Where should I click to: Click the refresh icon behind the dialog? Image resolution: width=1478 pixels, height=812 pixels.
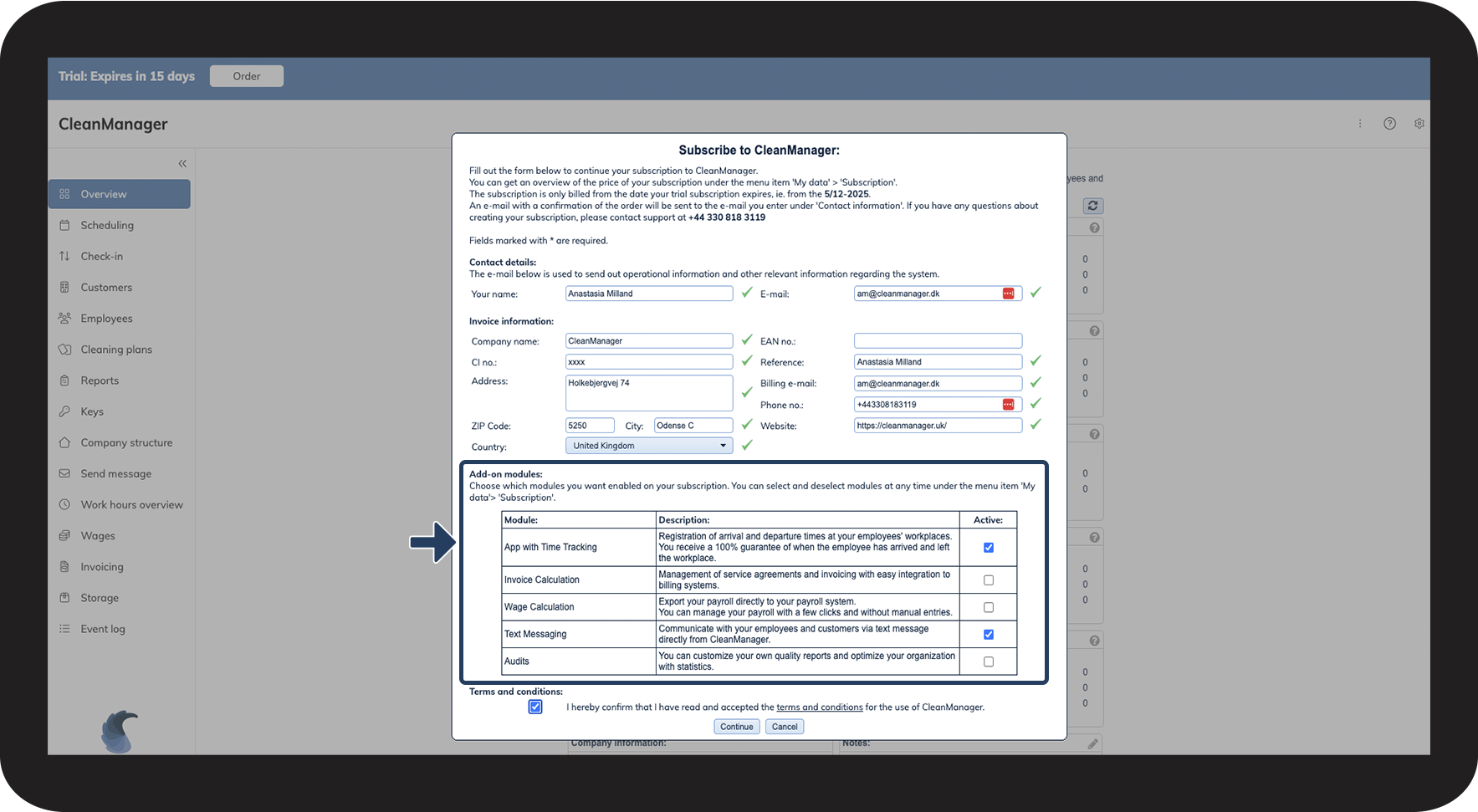(x=1093, y=206)
